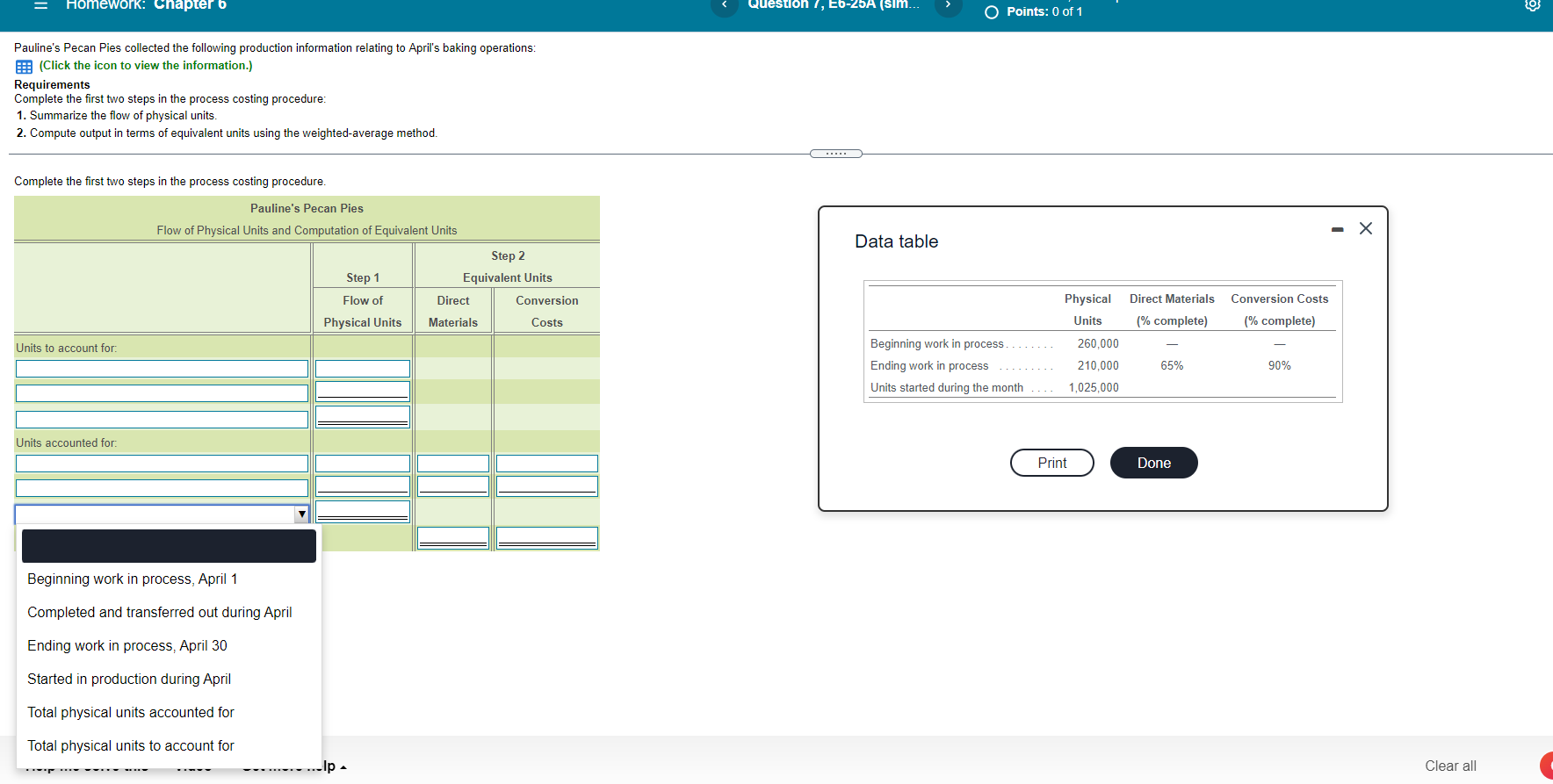
Task: Click second Direct Materials equivalent units field
Action: coord(453,486)
